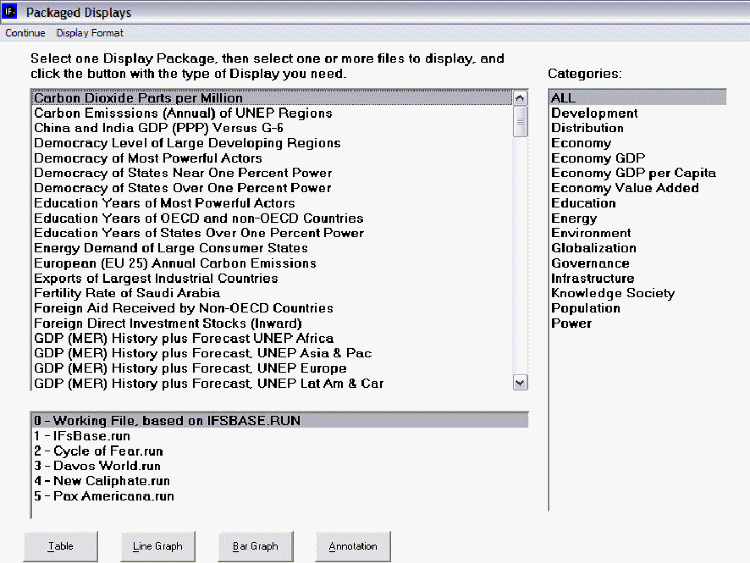Choose the Pax Americana.run file
The height and width of the screenshot is (563, 750).
tap(104, 496)
